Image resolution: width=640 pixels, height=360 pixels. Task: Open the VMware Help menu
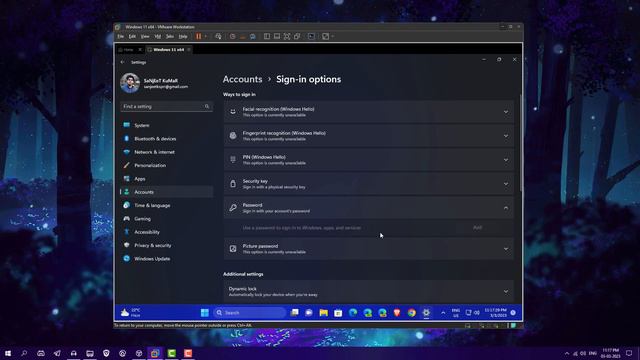point(183,36)
